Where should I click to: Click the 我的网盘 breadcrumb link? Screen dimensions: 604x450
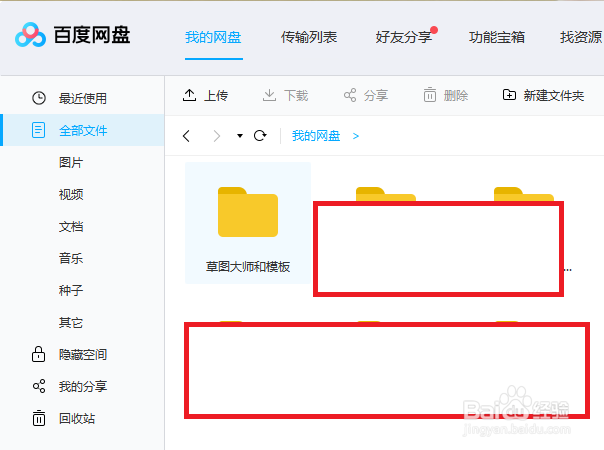[316, 136]
